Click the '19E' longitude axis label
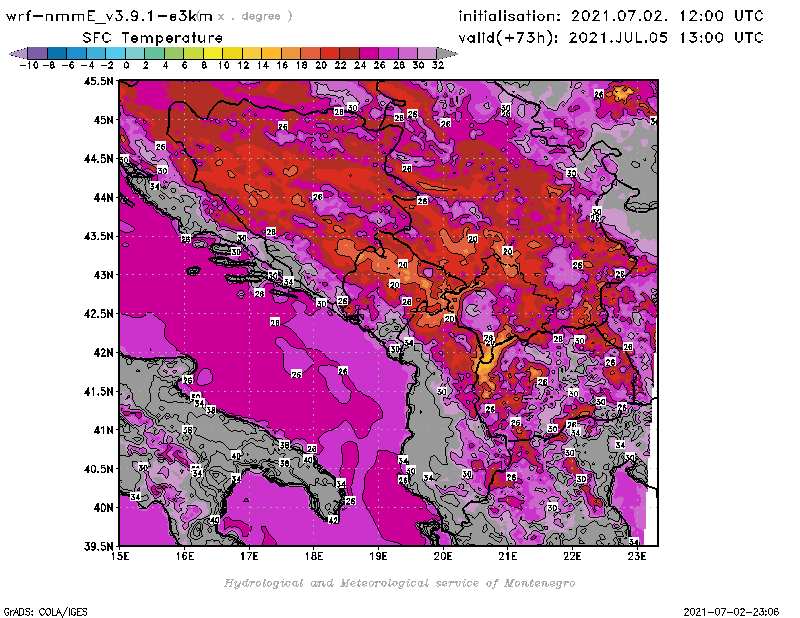Viewport: 800px width, 618px height. tap(378, 557)
